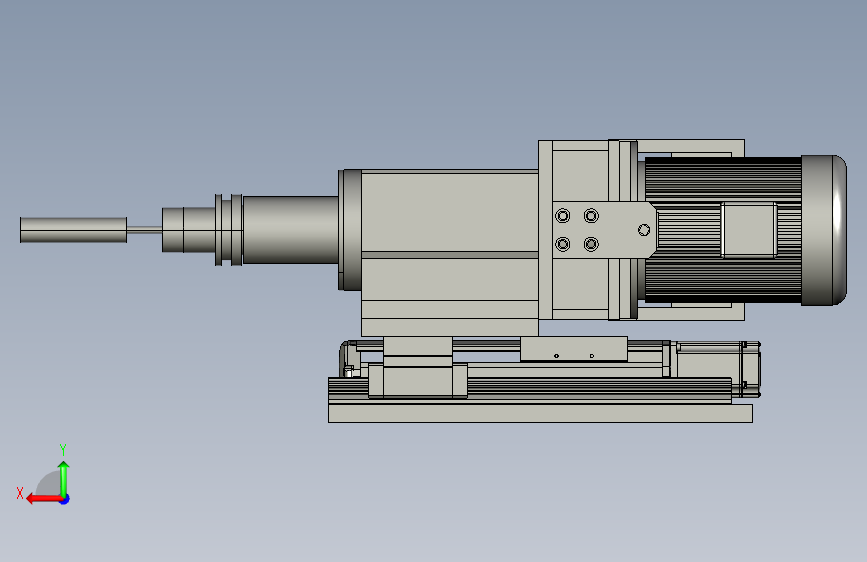The image size is (867, 562).
Task: Select the small plate with two tiny holes
Action: pos(574,348)
